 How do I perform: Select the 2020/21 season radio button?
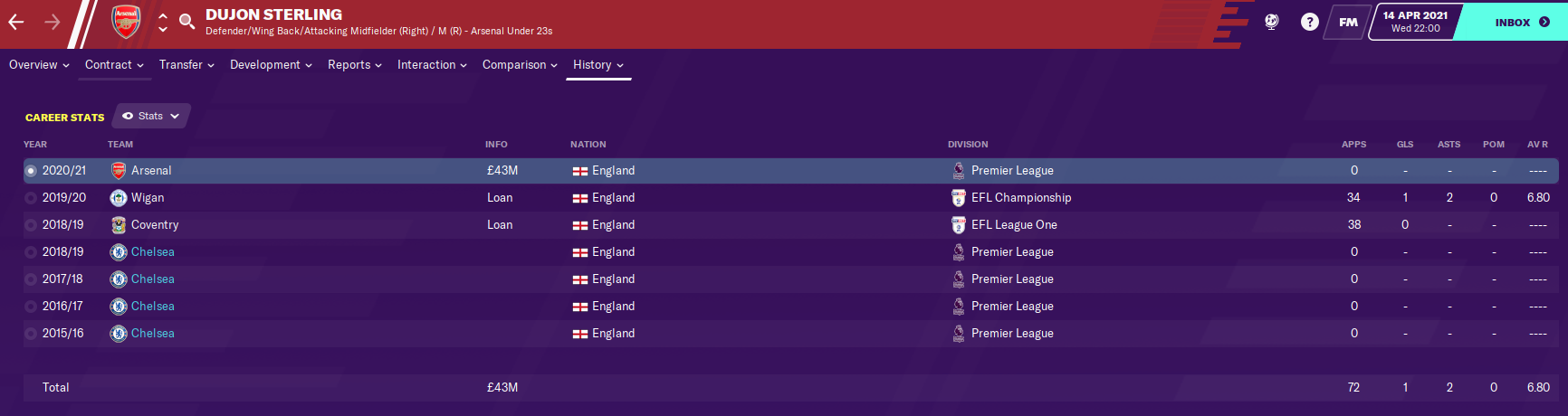tap(31, 171)
